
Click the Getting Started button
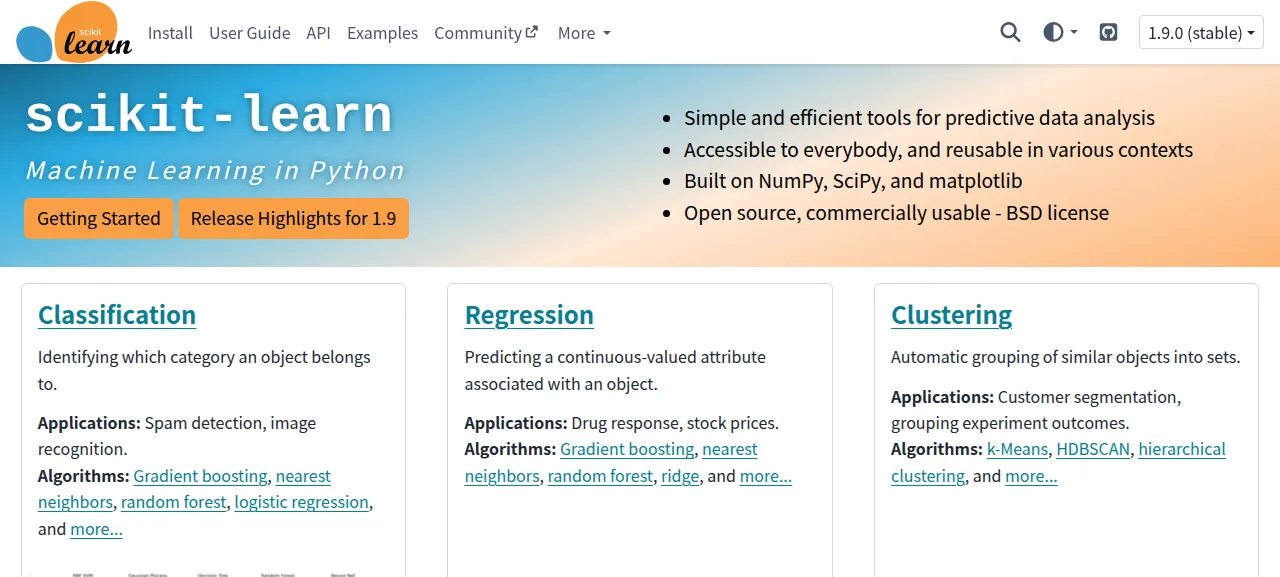pyautogui.click(x=99, y=218)
